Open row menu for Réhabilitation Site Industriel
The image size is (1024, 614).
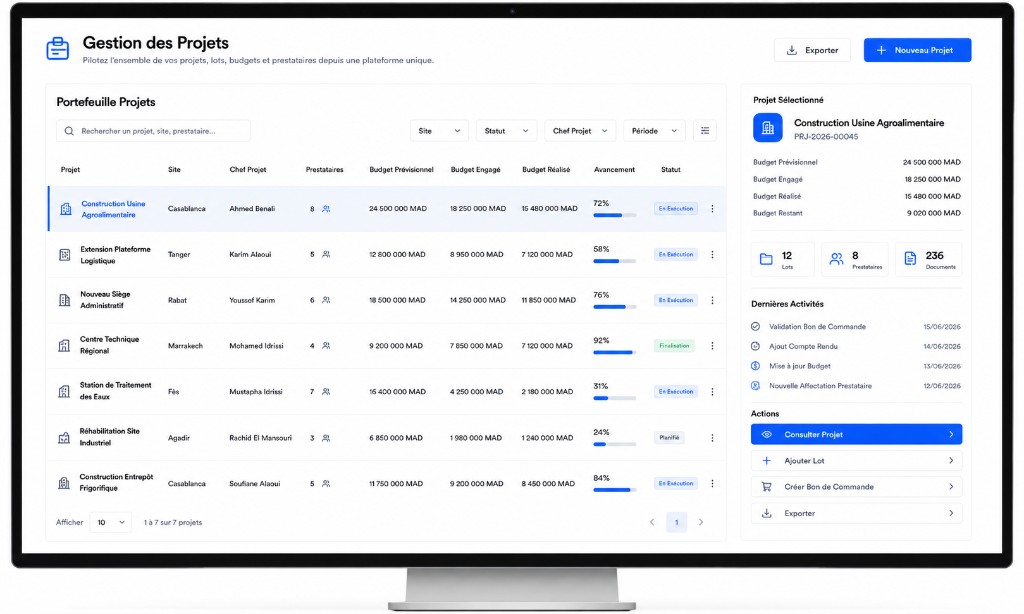pyautogui.click(x=712, y=438)
